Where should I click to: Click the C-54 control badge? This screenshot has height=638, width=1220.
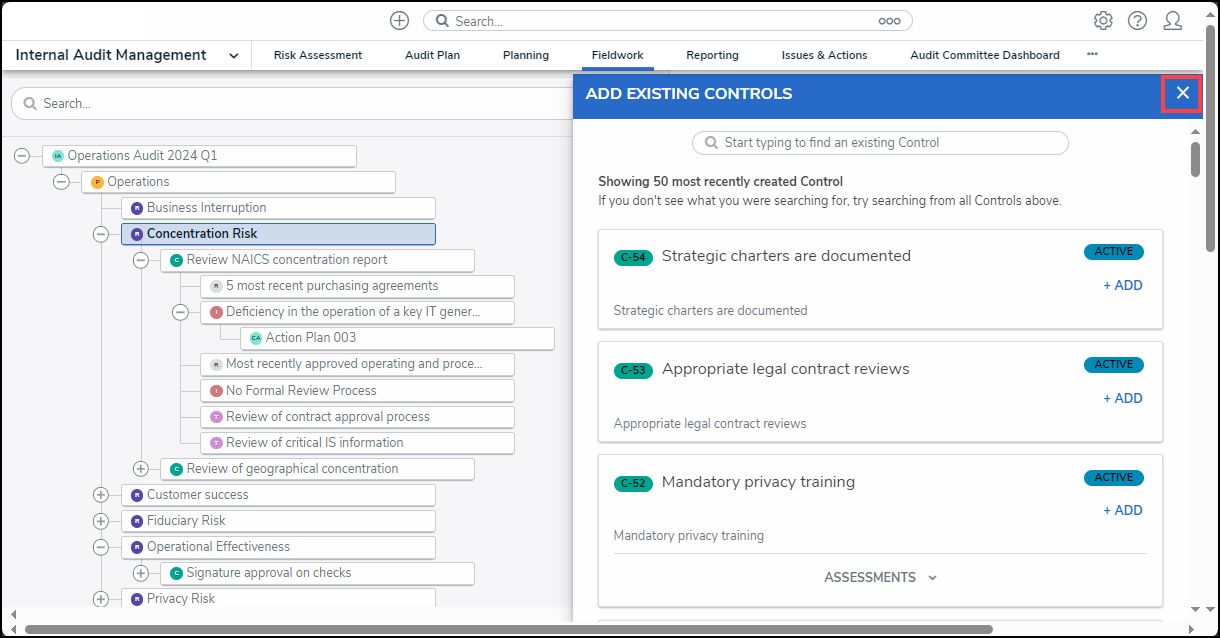click(x=633, y=257)
